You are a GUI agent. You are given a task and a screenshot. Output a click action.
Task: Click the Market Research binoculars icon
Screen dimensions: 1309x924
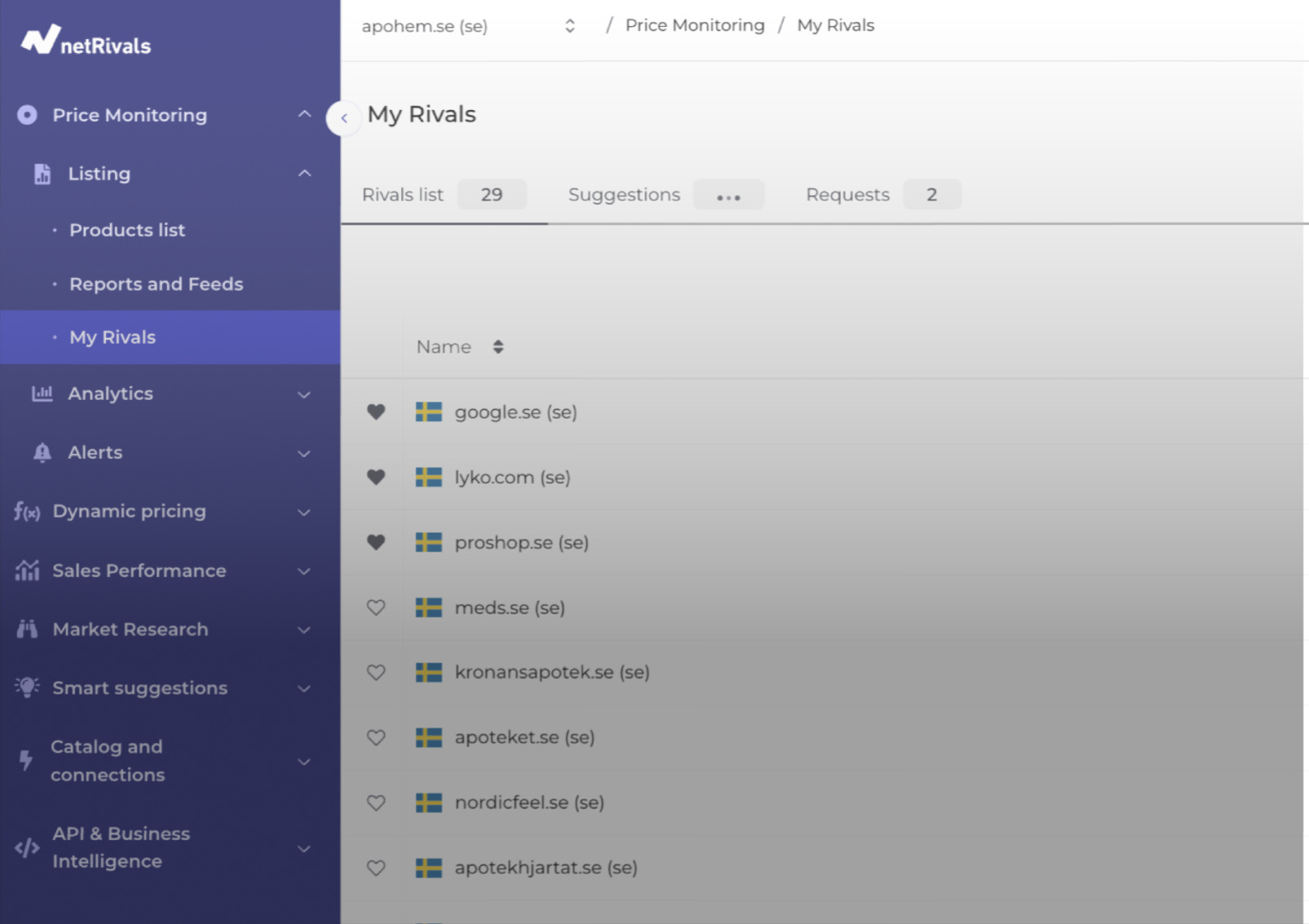27,629
